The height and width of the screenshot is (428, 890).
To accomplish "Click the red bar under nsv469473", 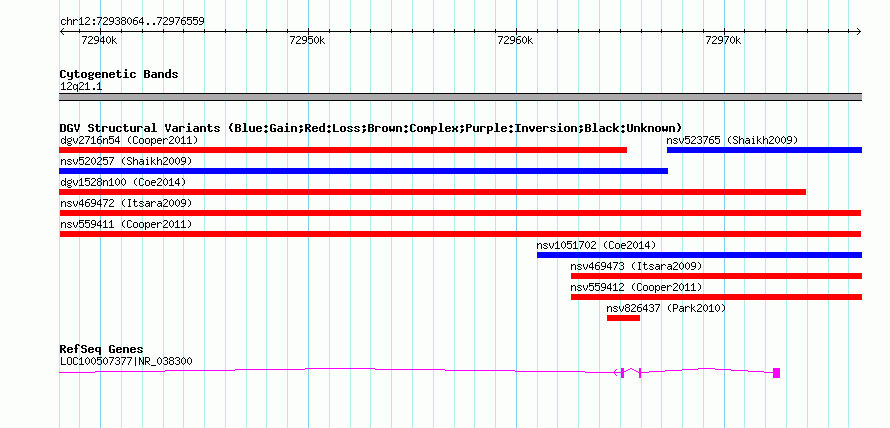I will [716, 276].
